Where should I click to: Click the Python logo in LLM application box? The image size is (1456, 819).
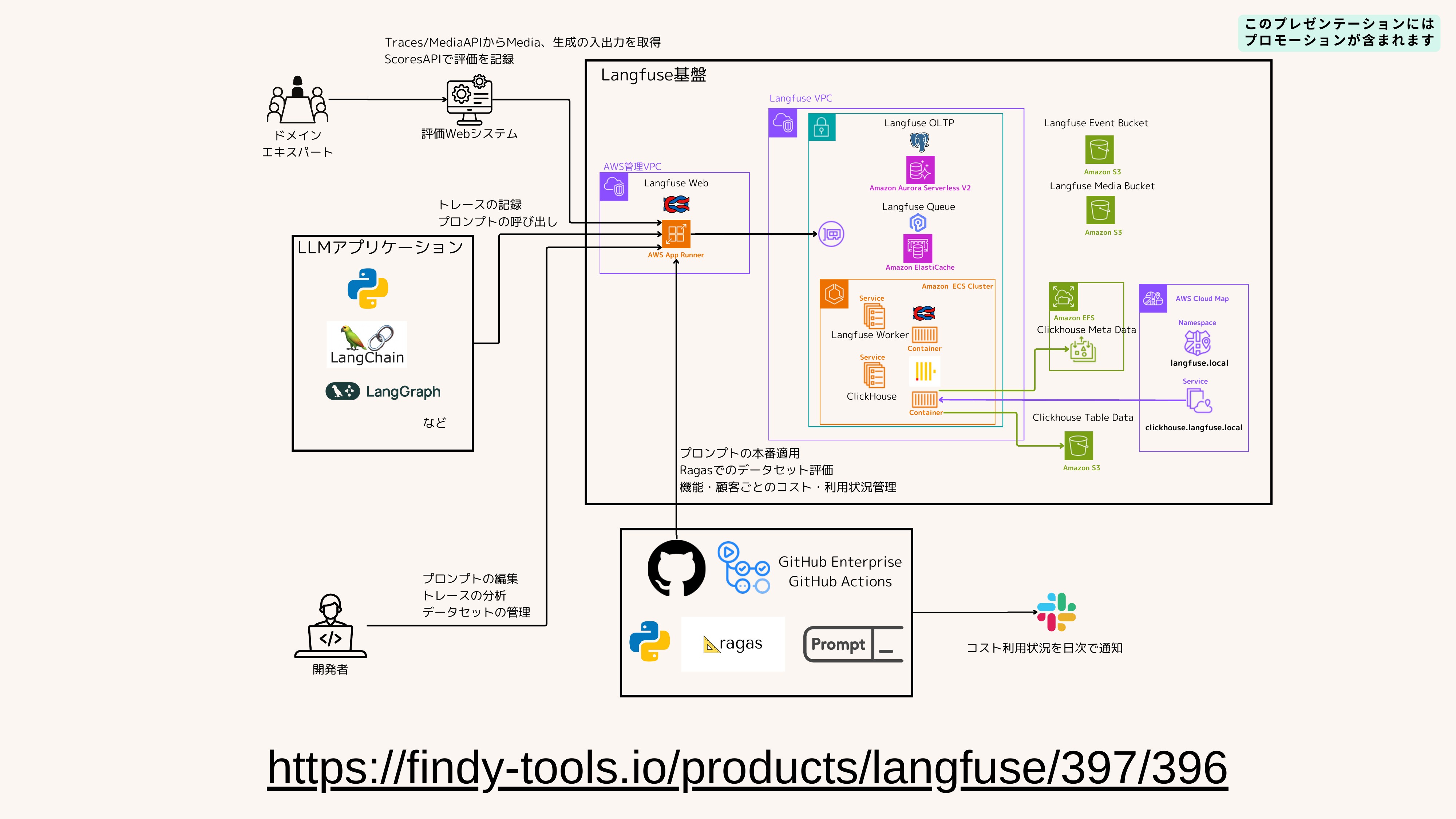click(x=368, y=288)
